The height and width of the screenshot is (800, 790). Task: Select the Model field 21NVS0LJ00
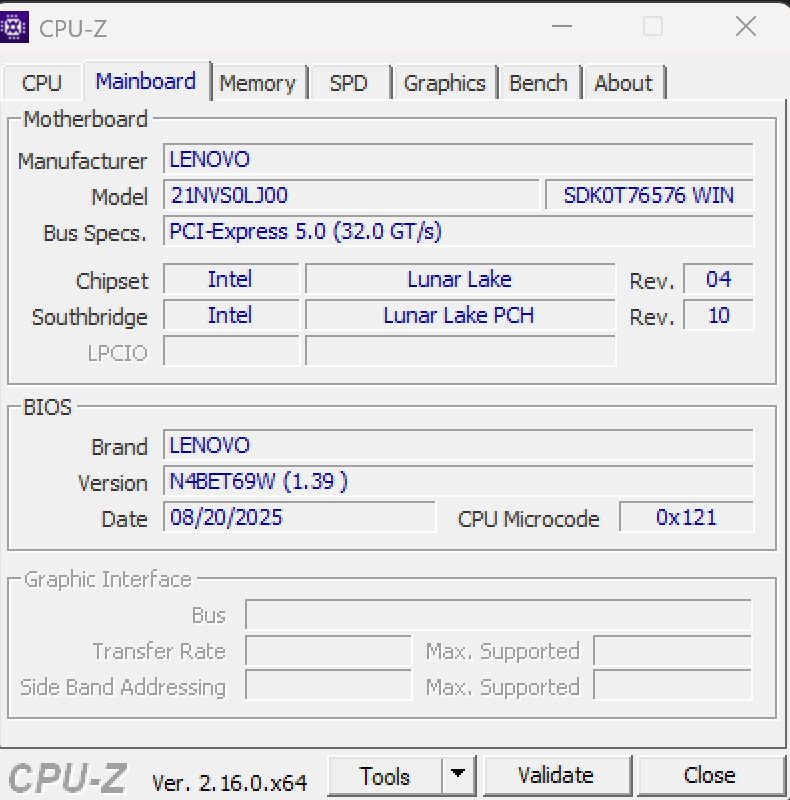[x=350, y=195]
